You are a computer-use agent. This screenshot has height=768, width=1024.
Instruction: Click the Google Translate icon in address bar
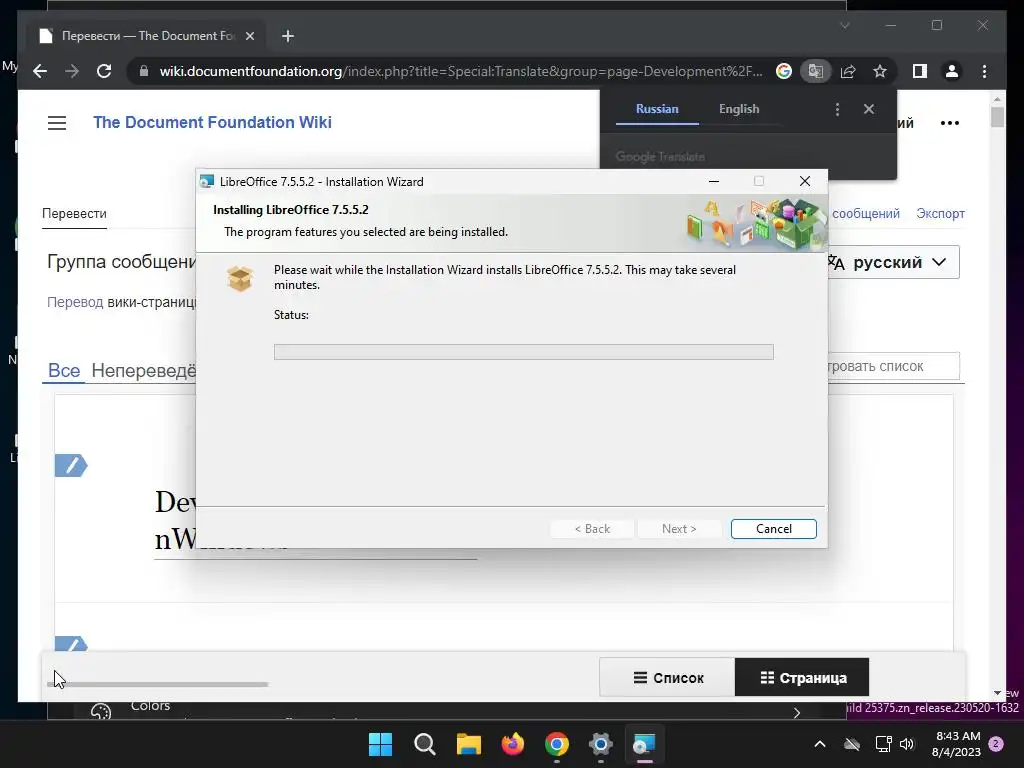tap(816, 71)
